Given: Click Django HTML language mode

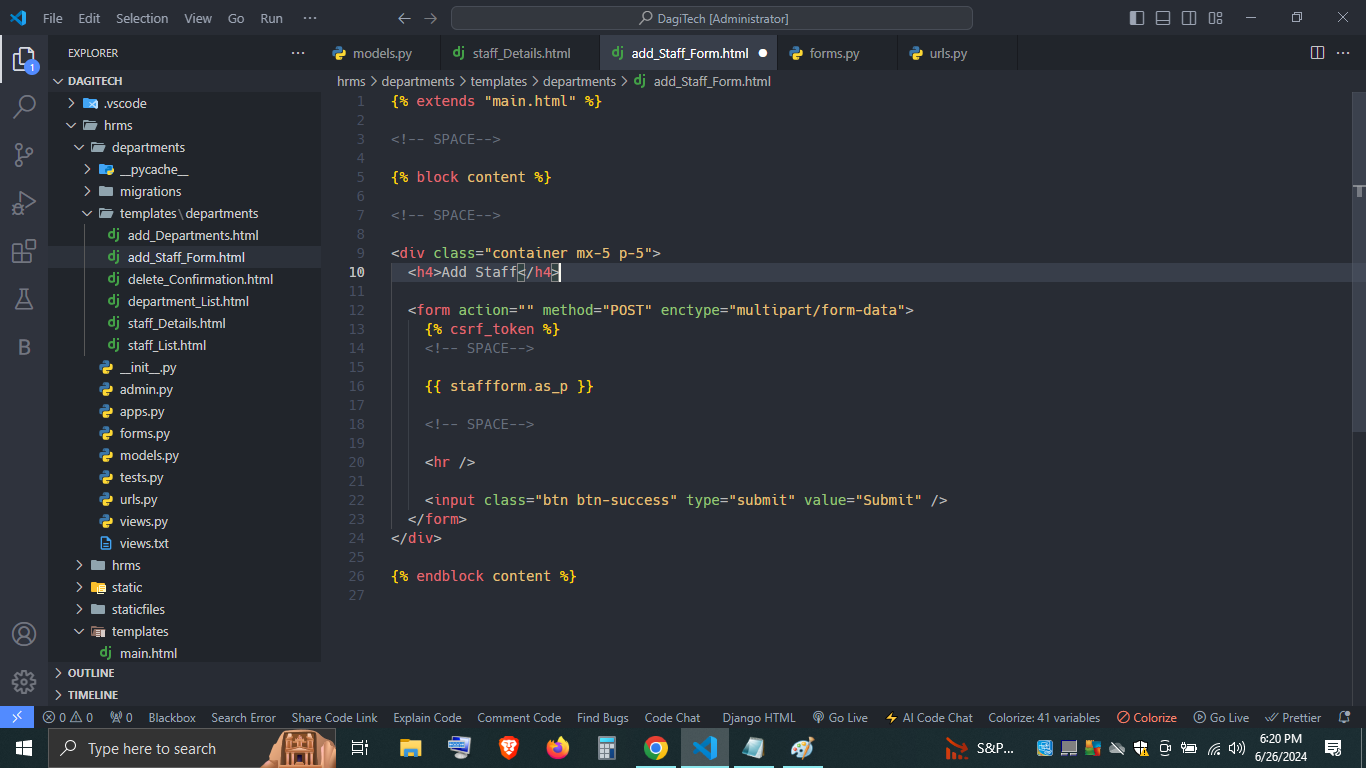Looking at the screenshot, I should coord(759,717).
